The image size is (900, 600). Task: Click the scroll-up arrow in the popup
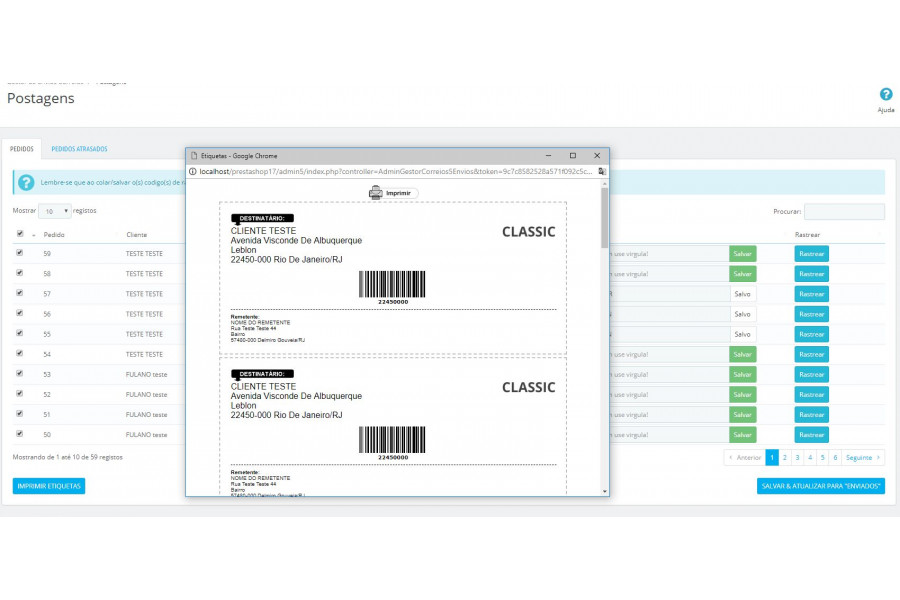pos(604,184)
